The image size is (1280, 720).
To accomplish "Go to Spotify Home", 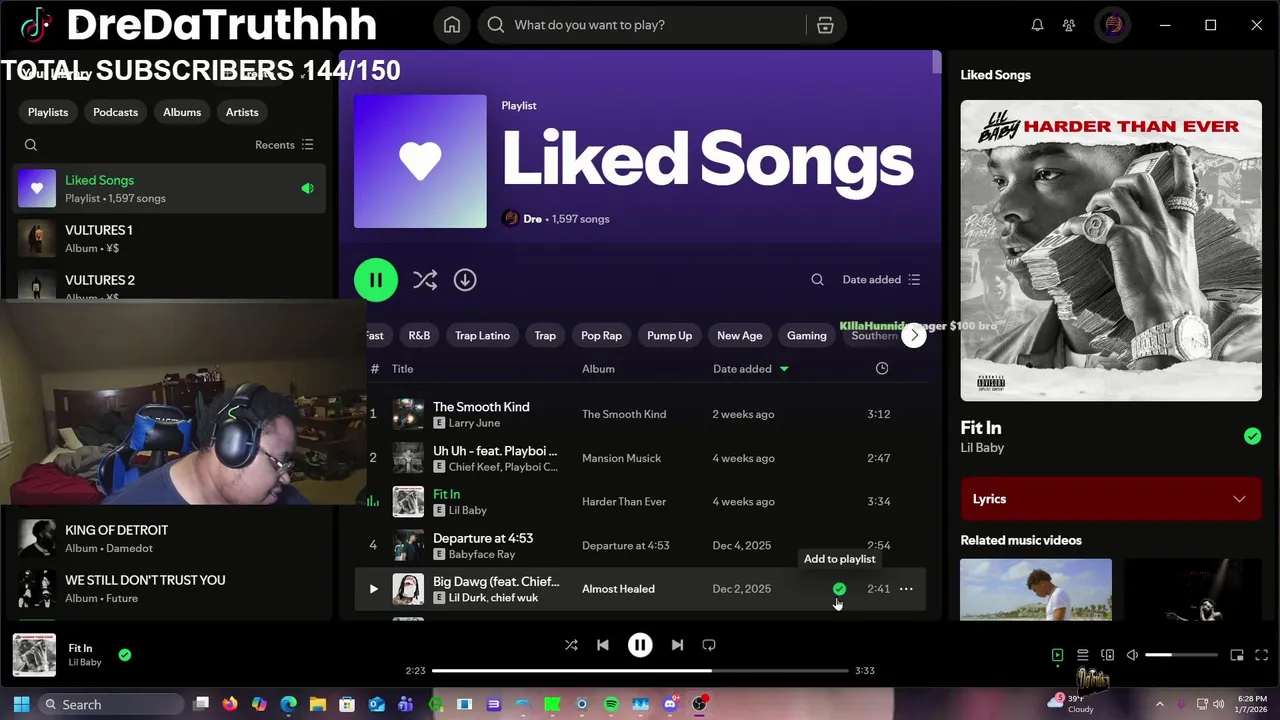I will coord(452,25).
